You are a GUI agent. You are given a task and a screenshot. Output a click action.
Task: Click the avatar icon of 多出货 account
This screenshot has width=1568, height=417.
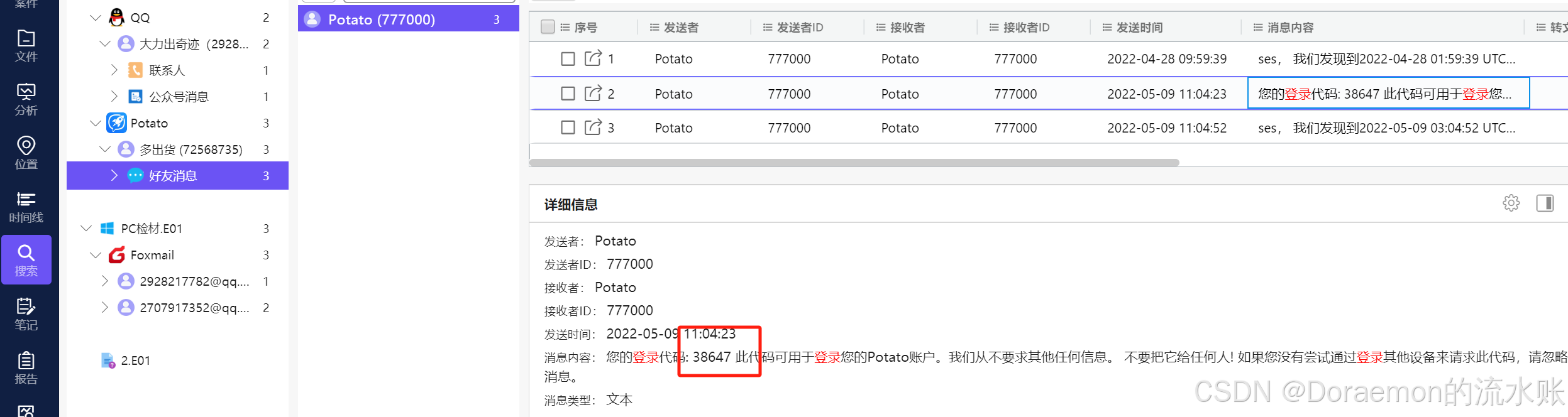126,149
